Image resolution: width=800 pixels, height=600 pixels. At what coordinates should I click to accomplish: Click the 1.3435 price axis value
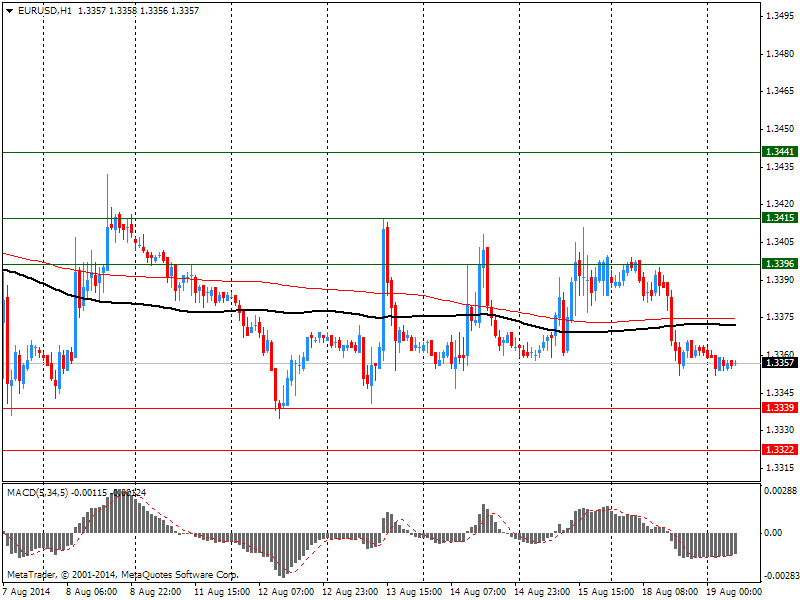780,167
